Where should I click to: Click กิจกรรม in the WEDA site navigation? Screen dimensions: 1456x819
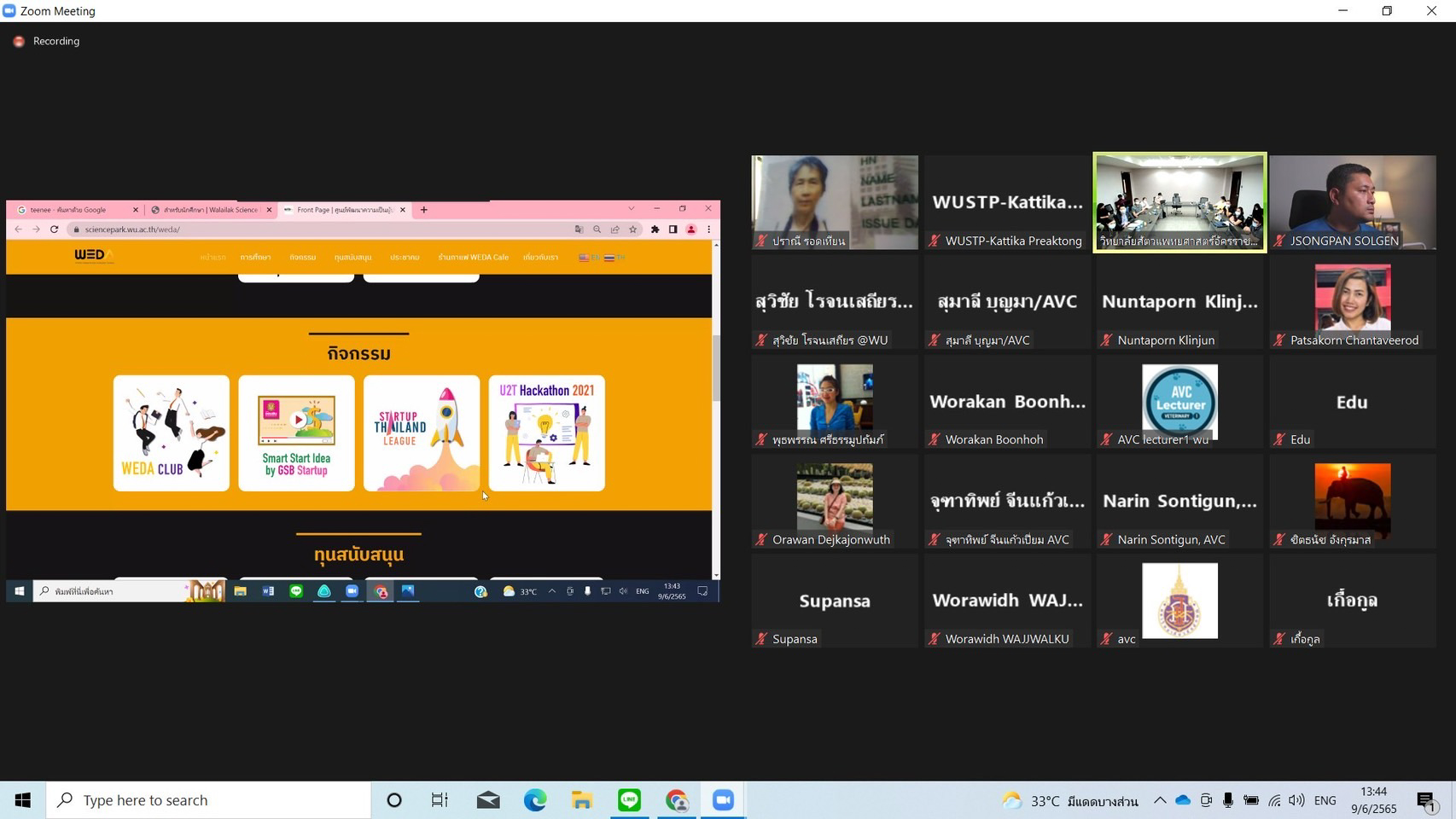[x=302, y=257]
